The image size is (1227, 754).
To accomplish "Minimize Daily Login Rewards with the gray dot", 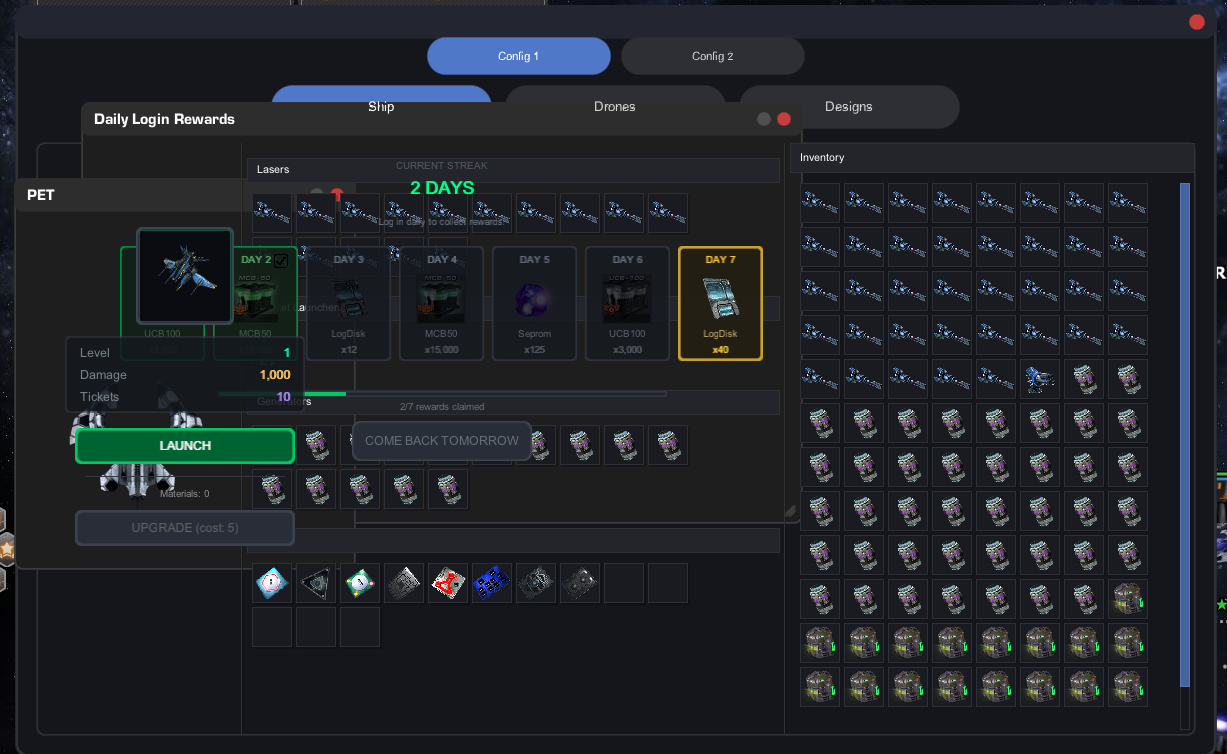I will tap(764, 119).
